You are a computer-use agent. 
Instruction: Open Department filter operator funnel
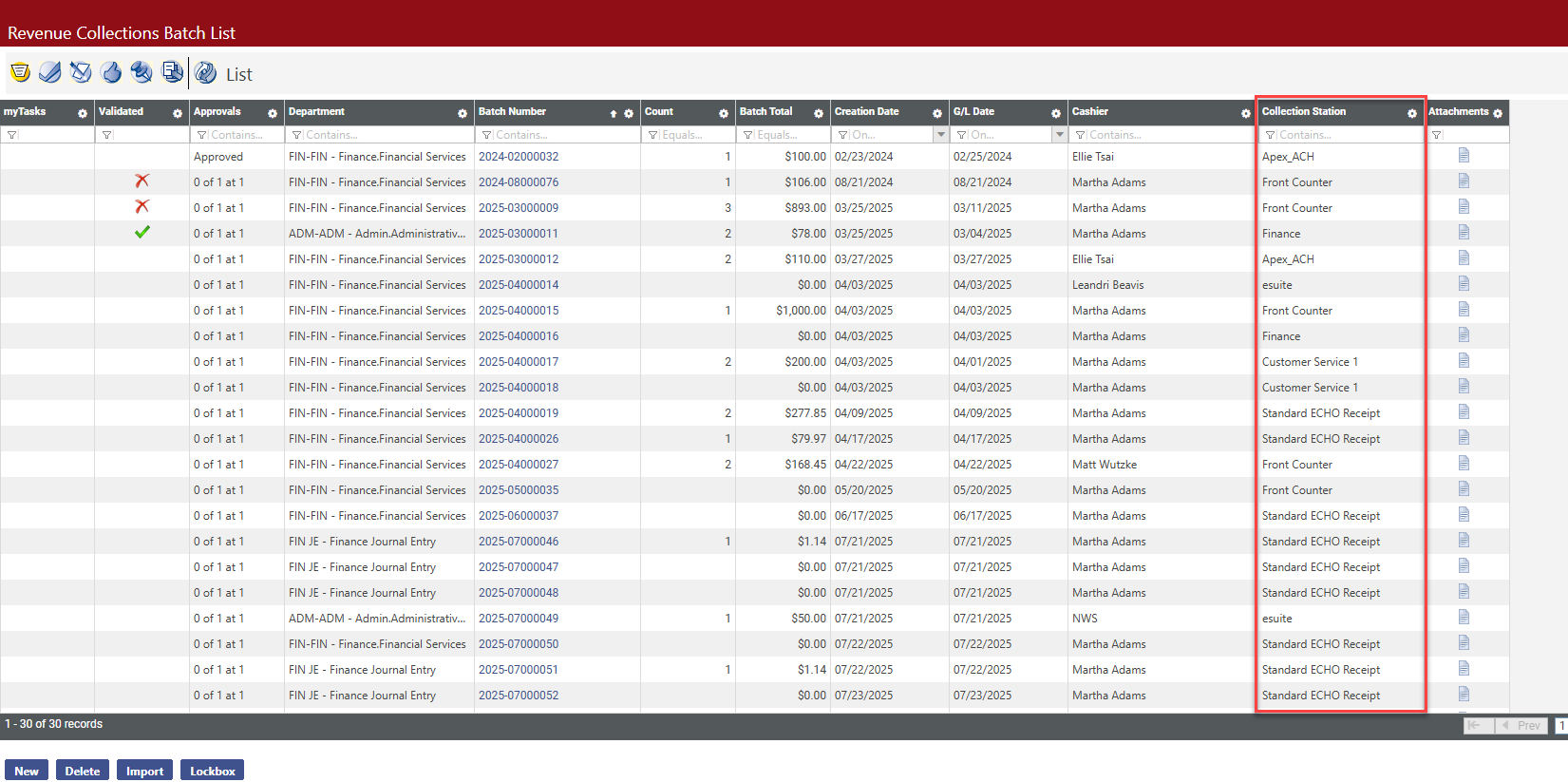pos(296,135)
